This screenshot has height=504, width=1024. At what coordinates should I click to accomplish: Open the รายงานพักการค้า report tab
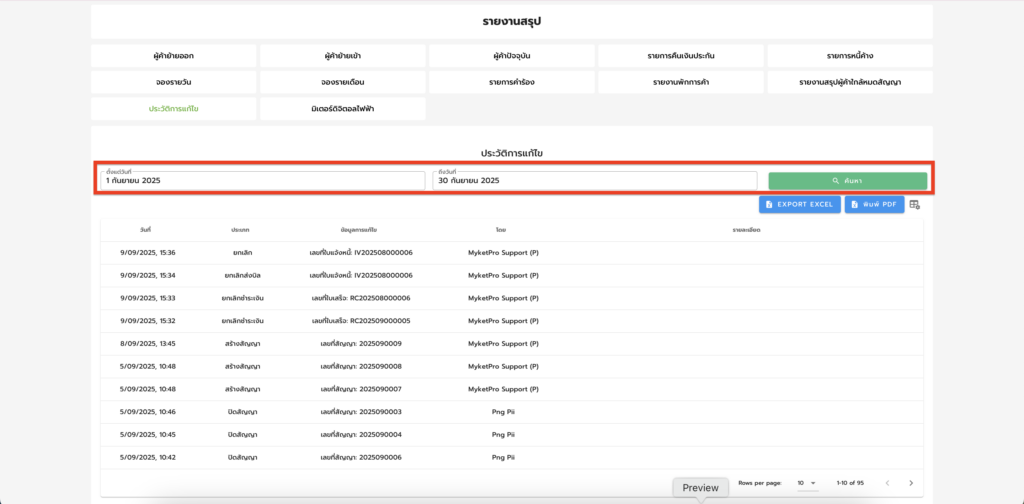680,82
